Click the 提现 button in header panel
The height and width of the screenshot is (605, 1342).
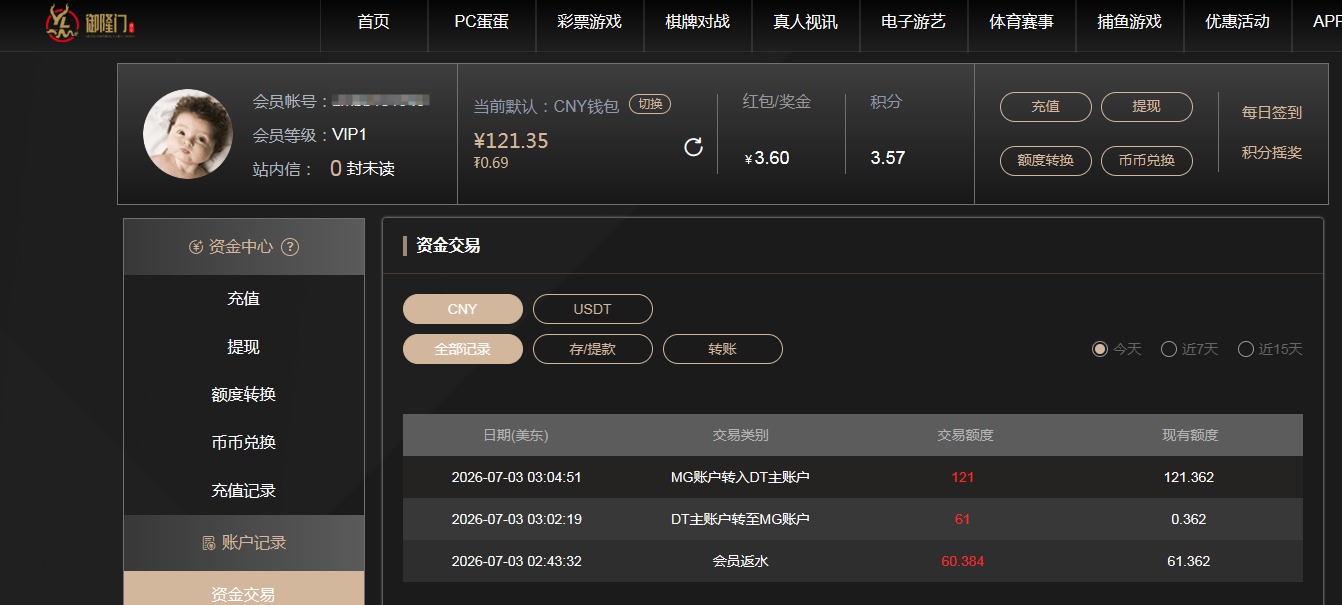tap(1147, 107)
